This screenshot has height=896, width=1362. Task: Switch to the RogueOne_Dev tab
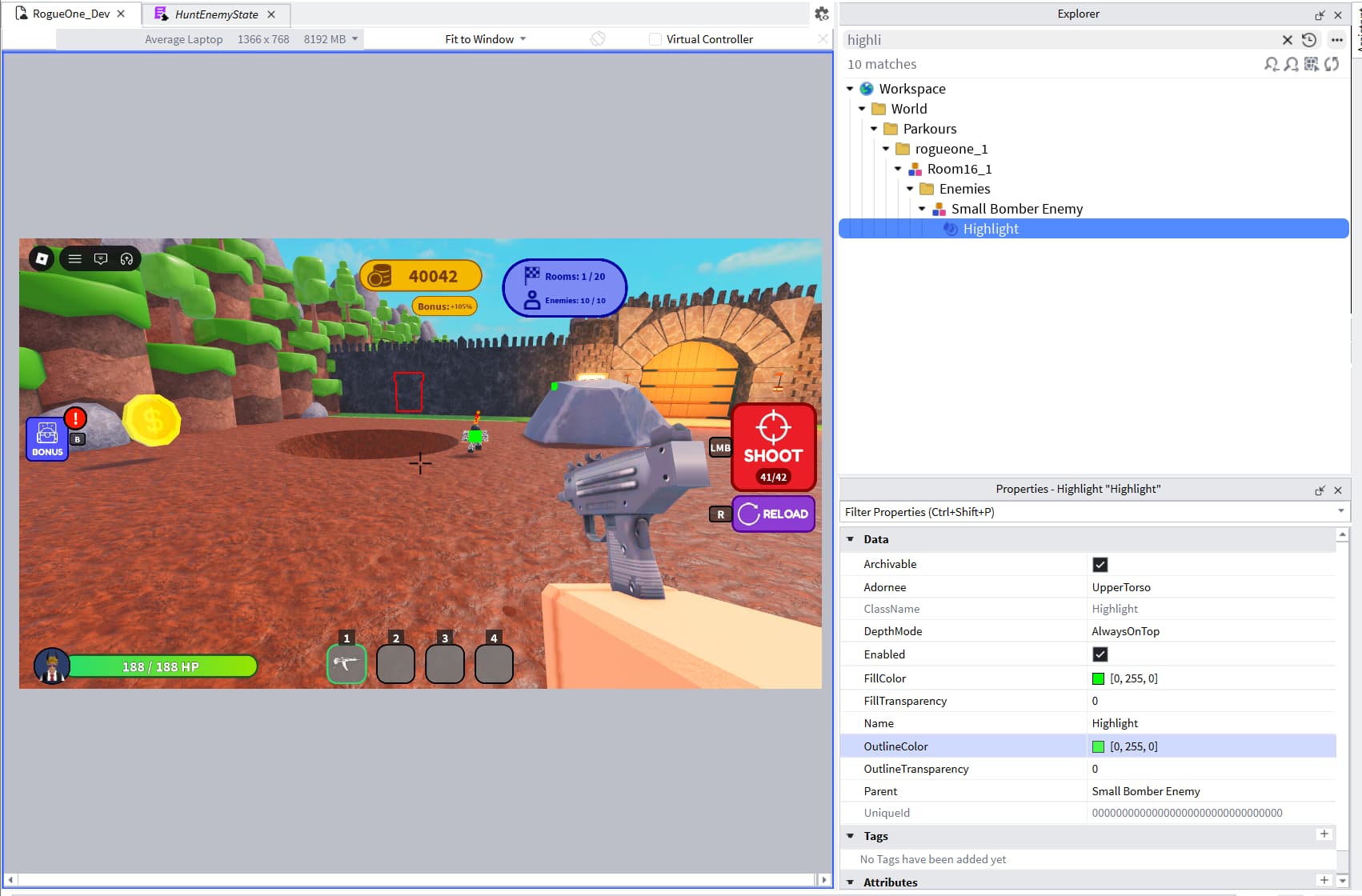pos(71,14)
